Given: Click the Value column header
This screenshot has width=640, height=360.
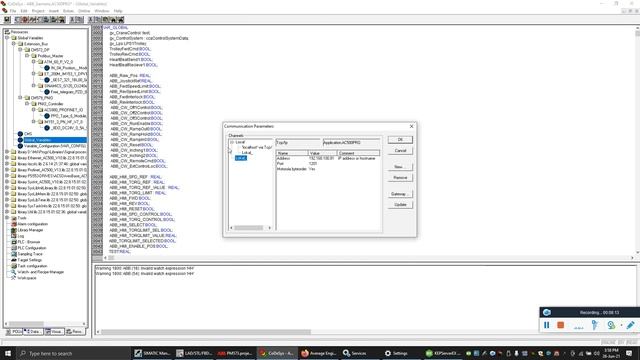Looking at the screenshot, I should click(x=323, y=153).
